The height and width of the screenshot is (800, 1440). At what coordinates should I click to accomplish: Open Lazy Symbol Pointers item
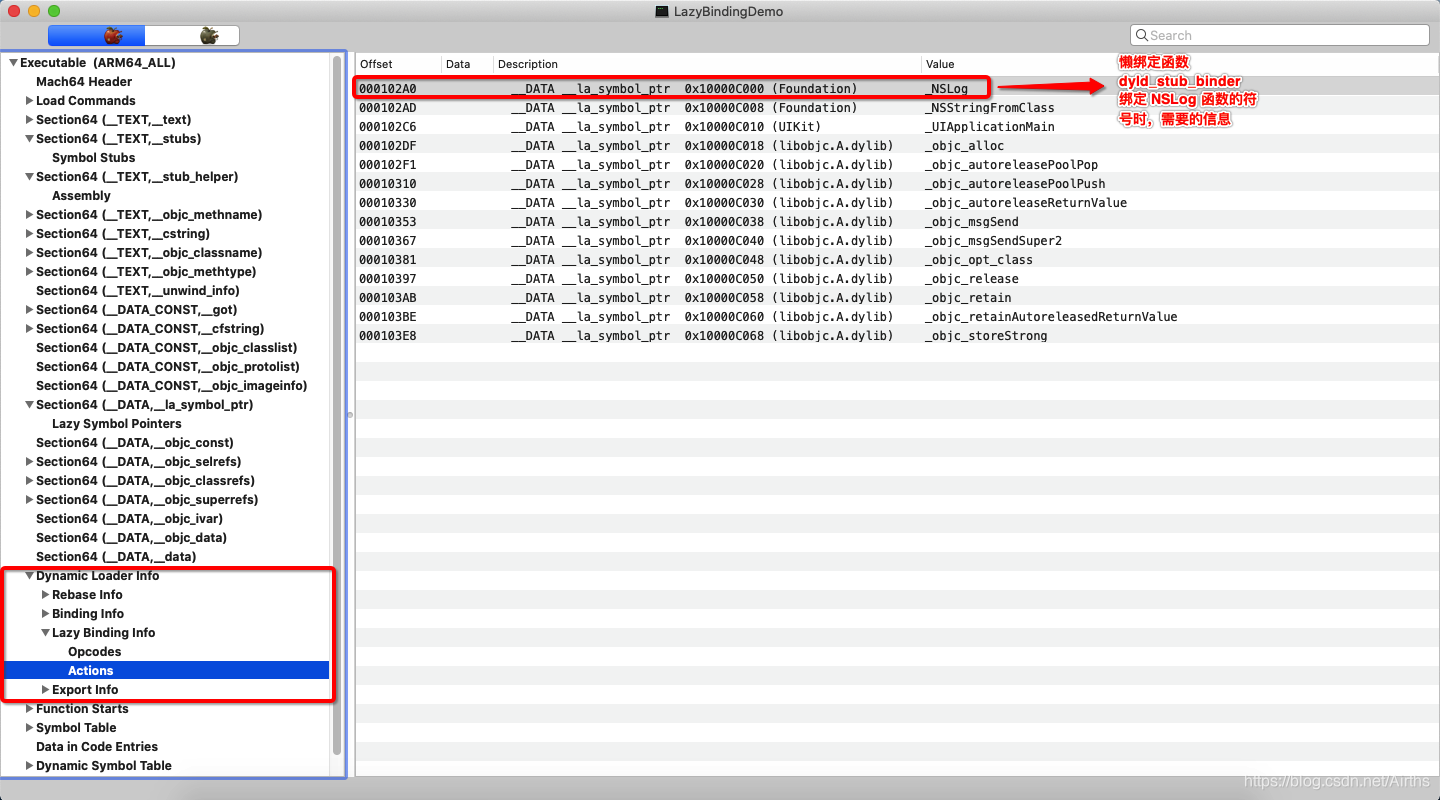(x=117, y=424)
